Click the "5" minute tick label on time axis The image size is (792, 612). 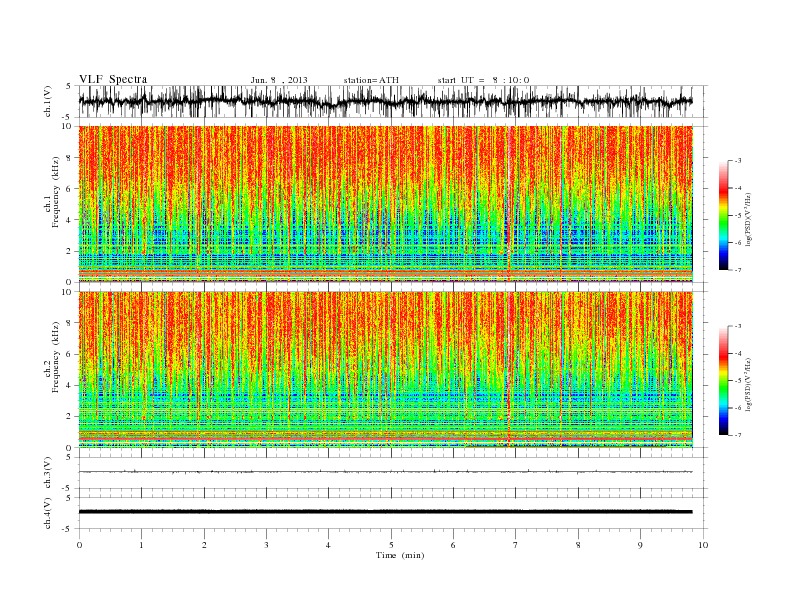tap(391, 545)
